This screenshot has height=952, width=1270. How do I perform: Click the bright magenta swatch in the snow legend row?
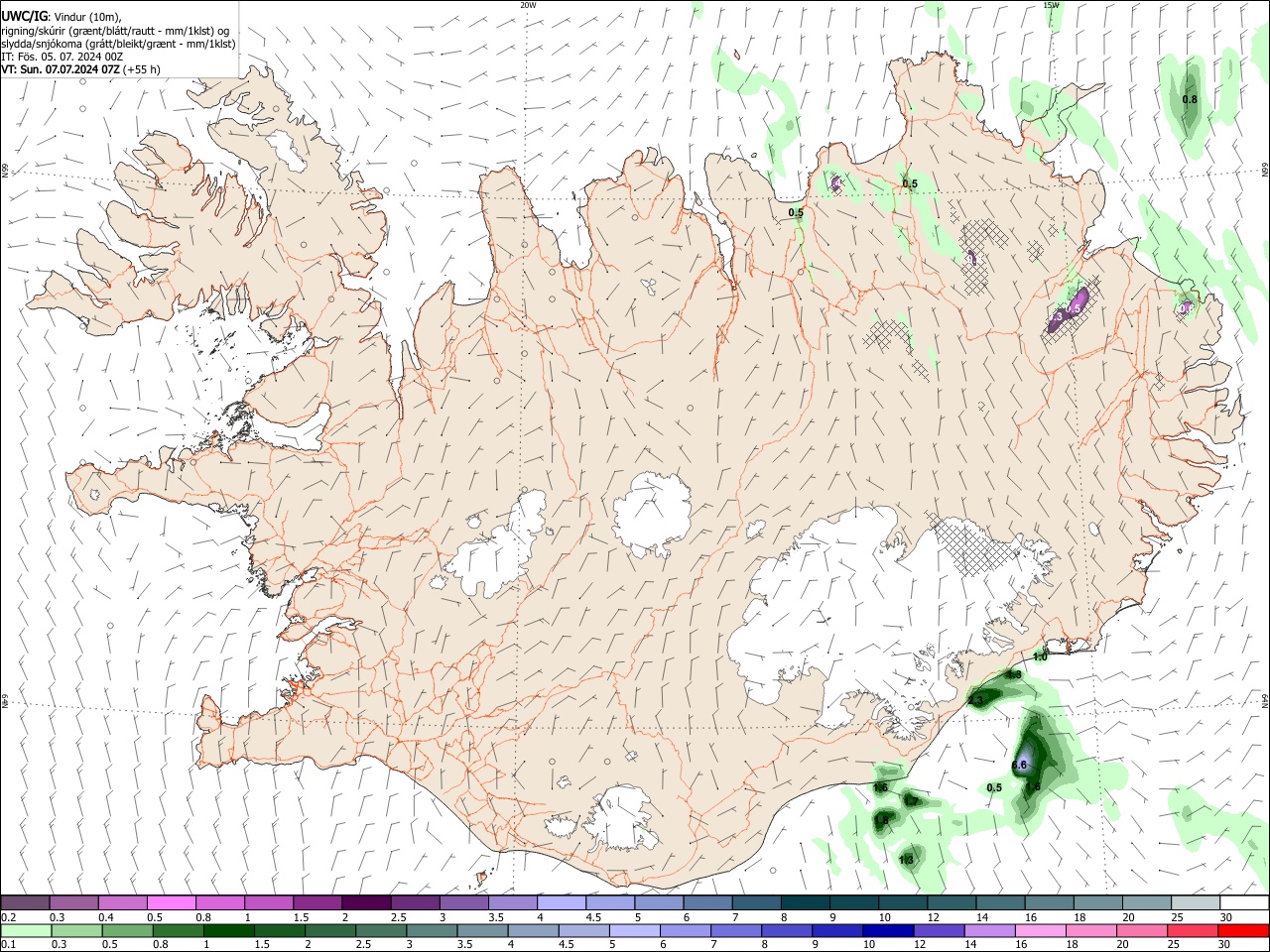171,902
